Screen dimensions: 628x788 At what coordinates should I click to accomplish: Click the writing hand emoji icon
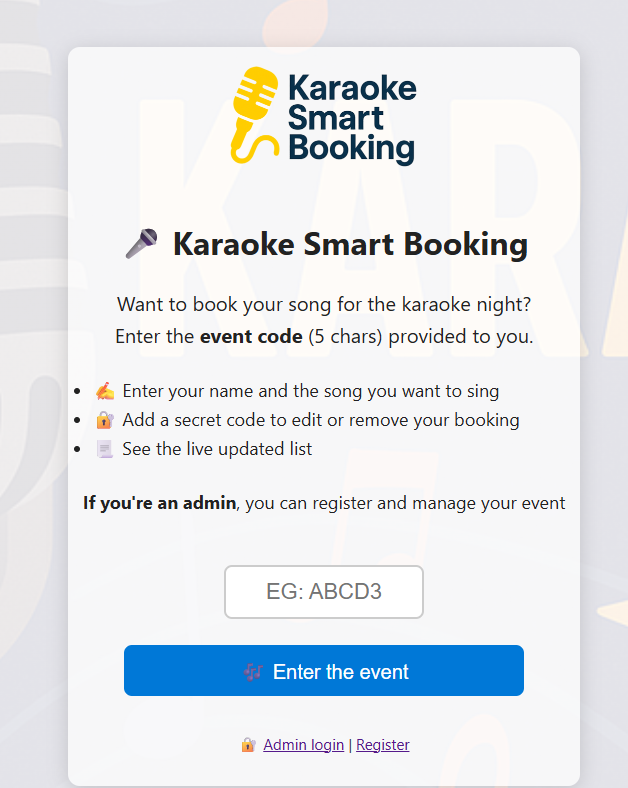coord(105,391)
